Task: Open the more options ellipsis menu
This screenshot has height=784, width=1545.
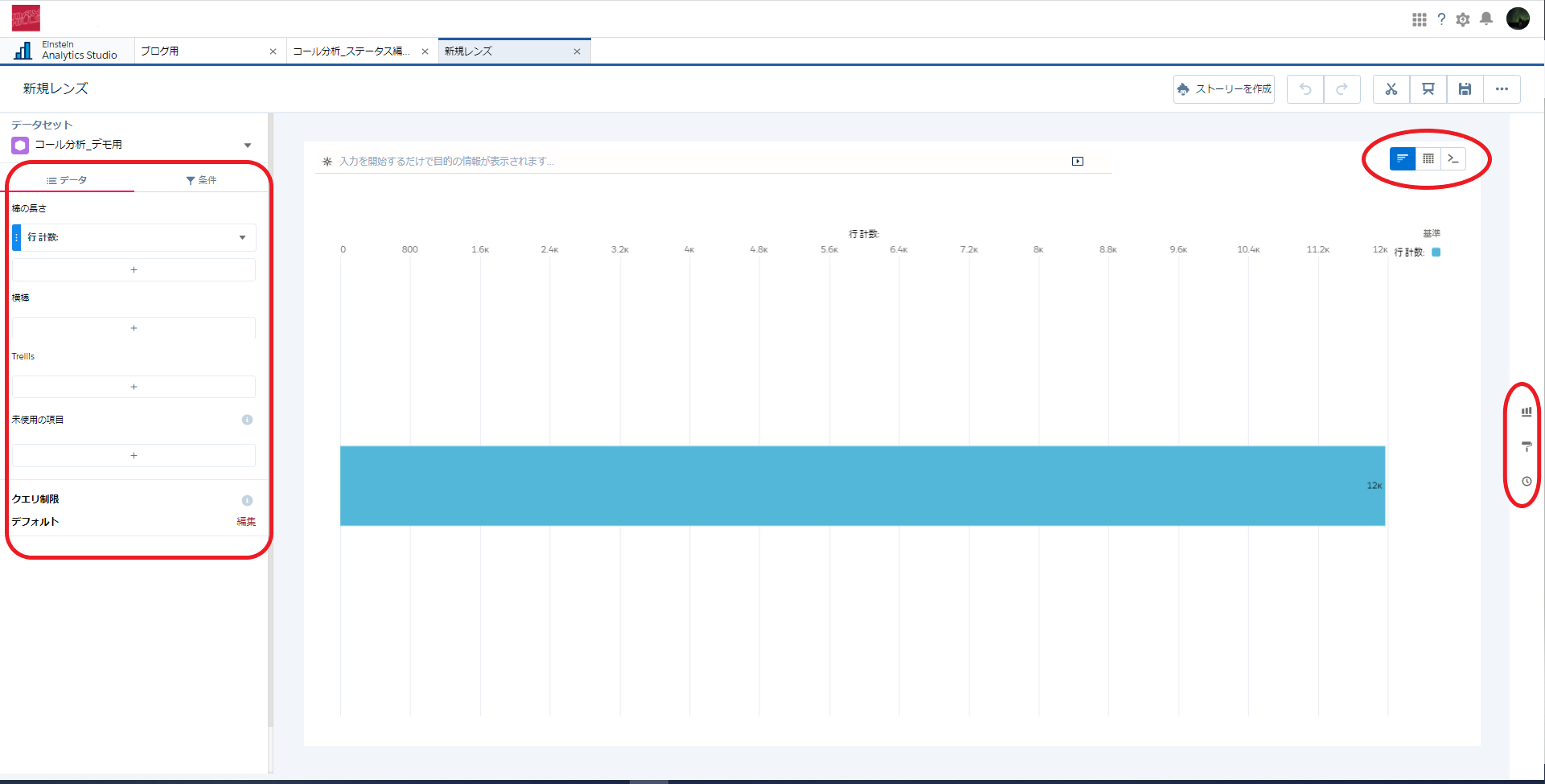Action: pos(1502,89)
